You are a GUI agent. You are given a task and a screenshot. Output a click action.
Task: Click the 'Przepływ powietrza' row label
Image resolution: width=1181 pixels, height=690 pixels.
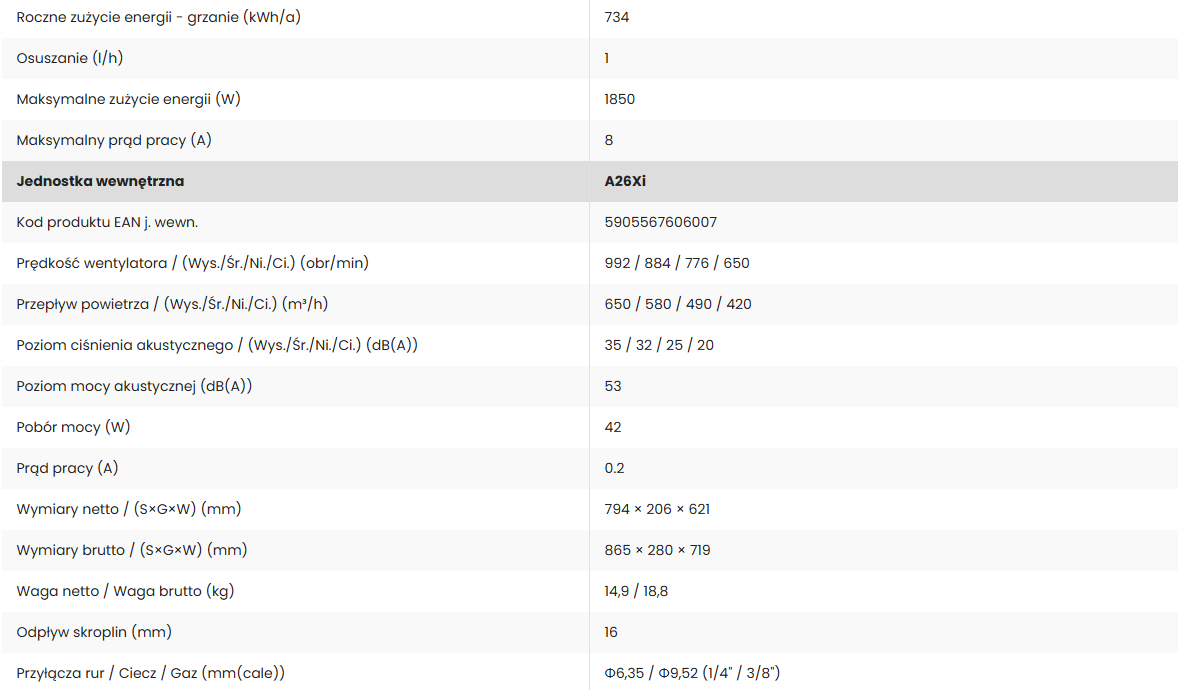point(172,304)
